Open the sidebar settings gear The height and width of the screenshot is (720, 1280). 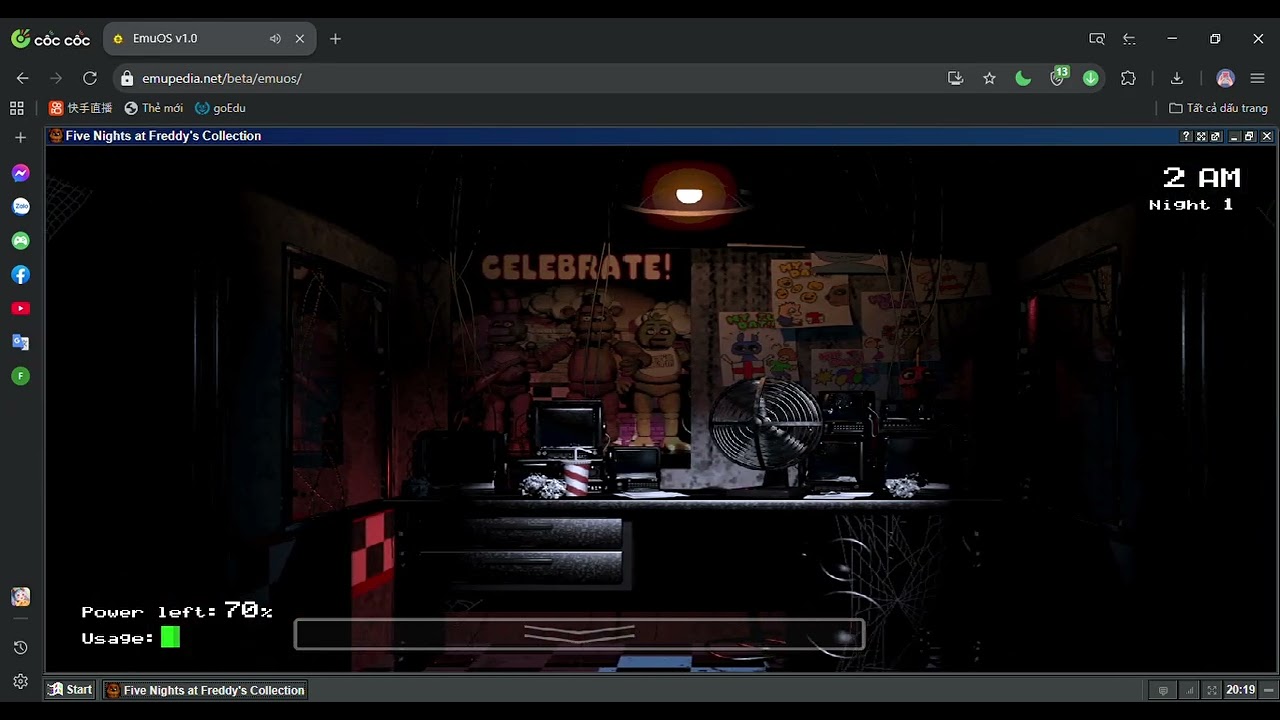pos(20,682)
